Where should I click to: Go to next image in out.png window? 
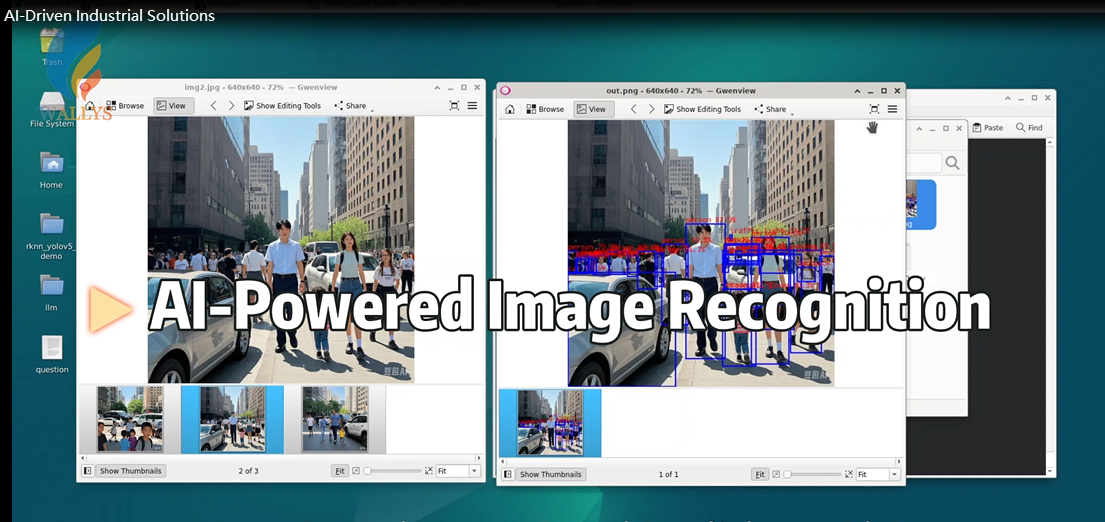pos(651,109)
